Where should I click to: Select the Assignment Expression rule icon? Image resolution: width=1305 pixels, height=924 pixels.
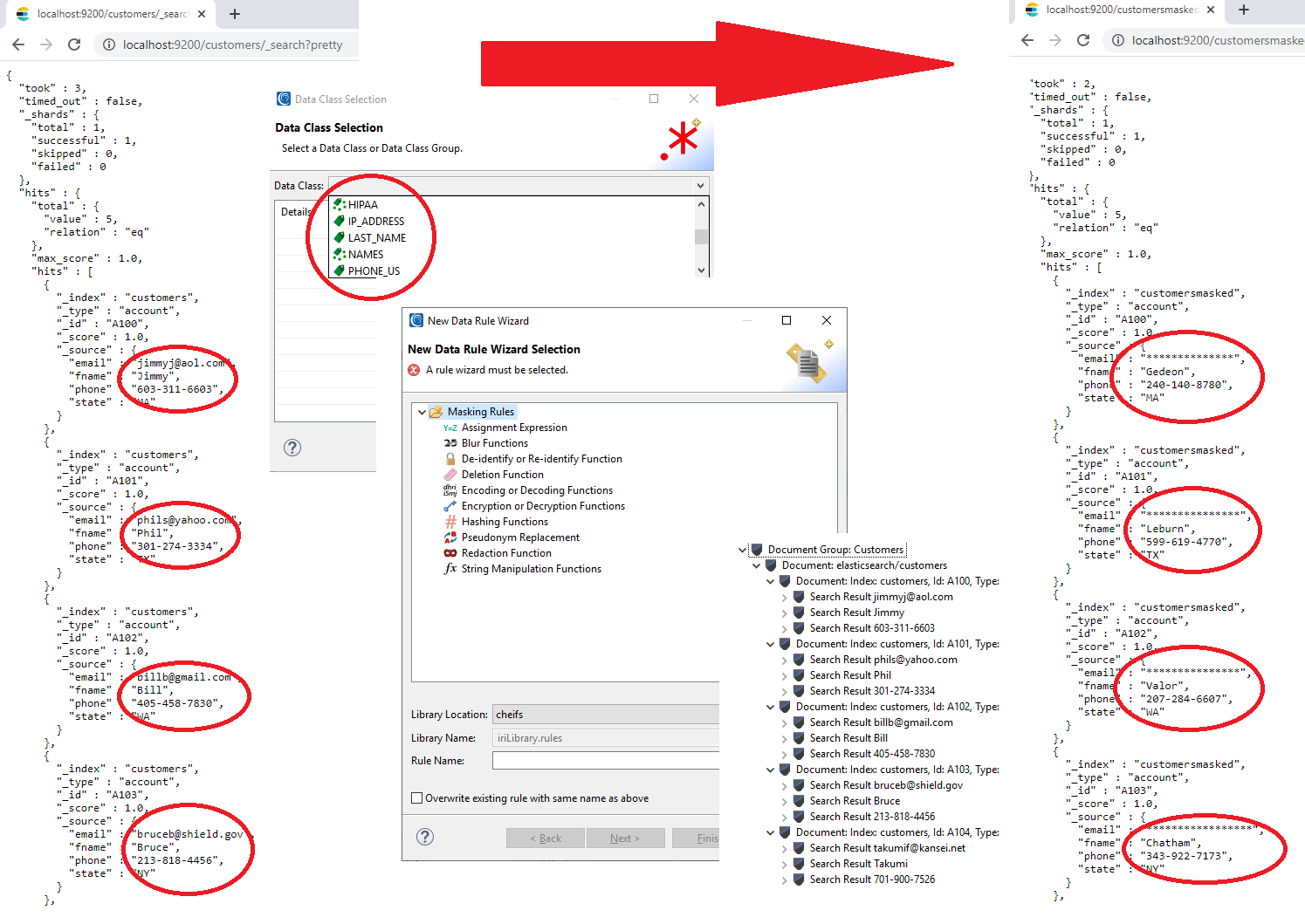450,428
